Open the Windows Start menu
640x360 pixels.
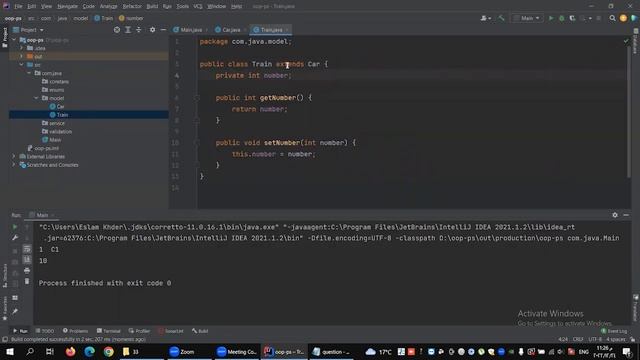(10, 351)
